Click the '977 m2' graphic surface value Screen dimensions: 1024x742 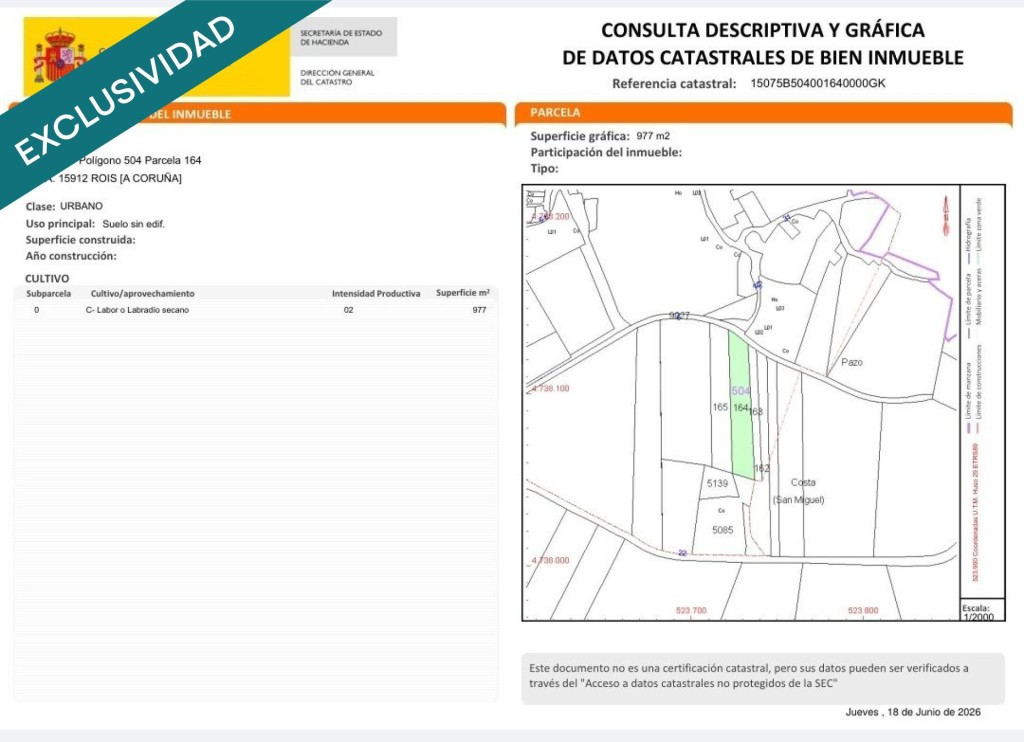point(652,136)
